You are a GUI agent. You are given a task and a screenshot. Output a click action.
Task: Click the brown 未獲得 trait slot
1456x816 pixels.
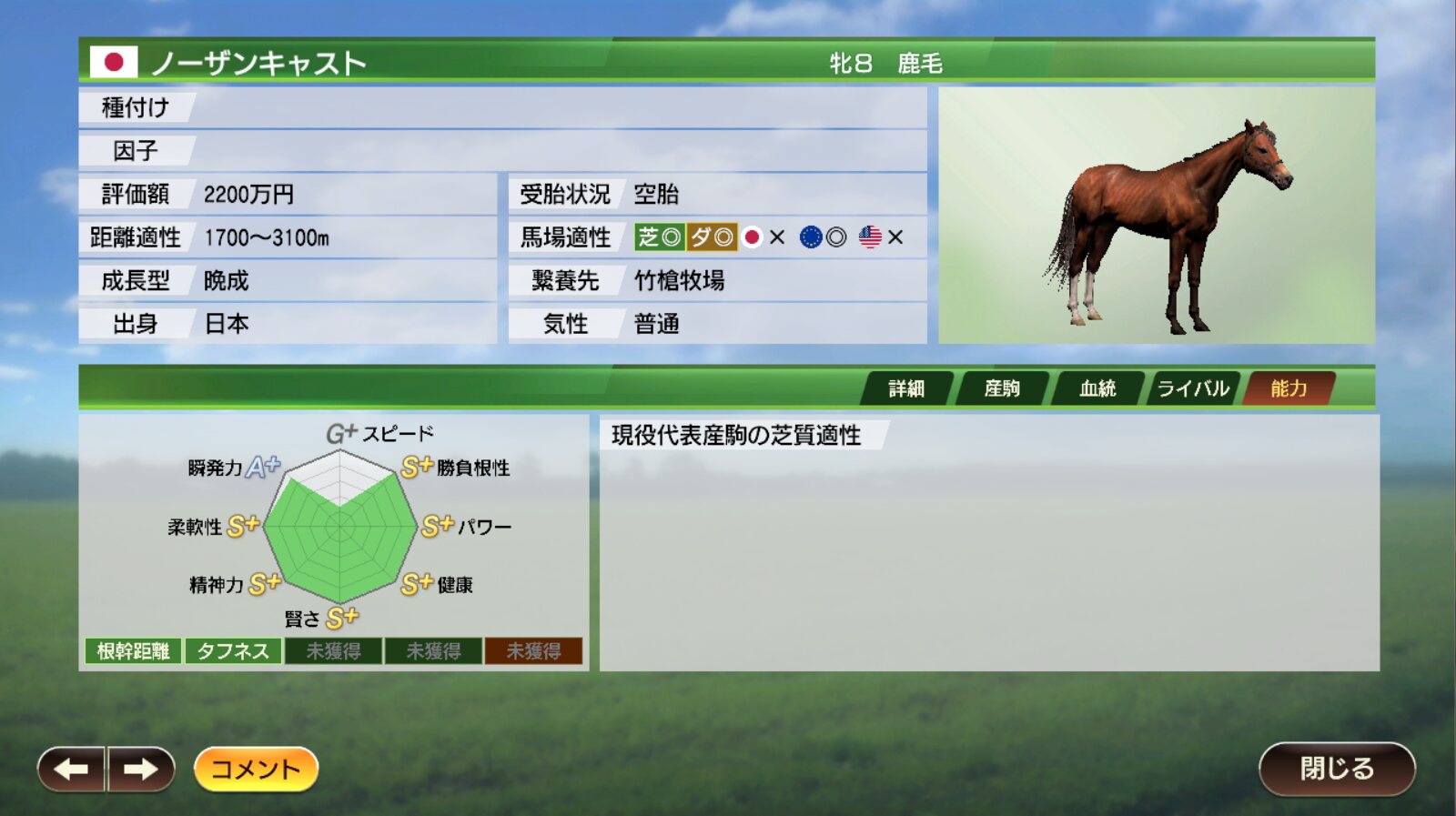coord(534,651)
